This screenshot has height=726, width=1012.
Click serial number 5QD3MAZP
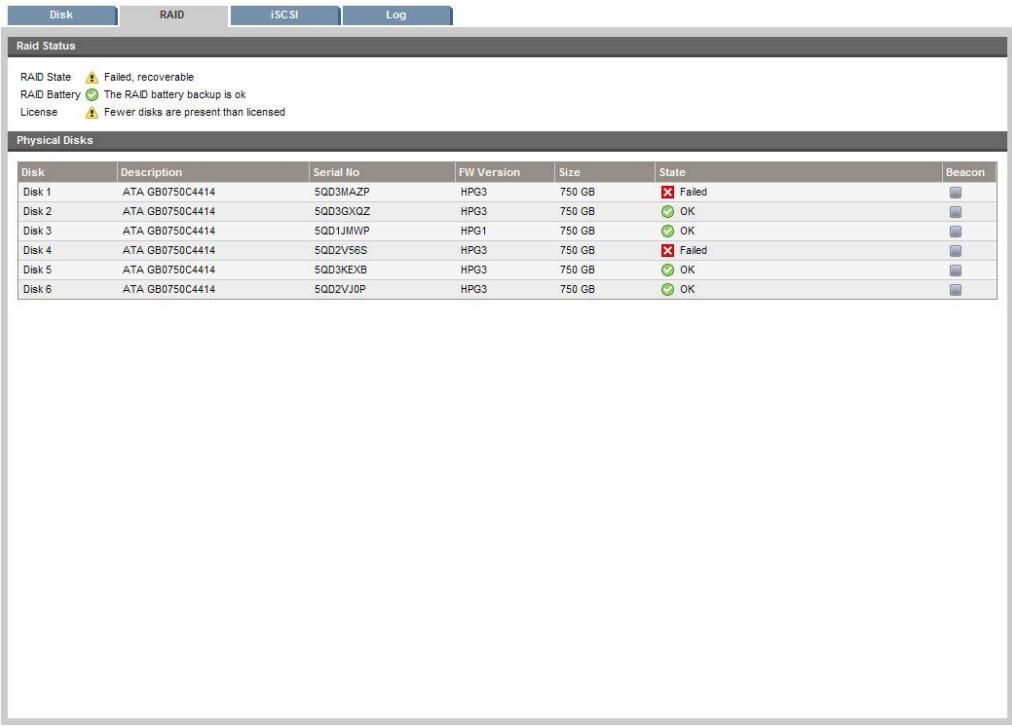coord(342,192)
